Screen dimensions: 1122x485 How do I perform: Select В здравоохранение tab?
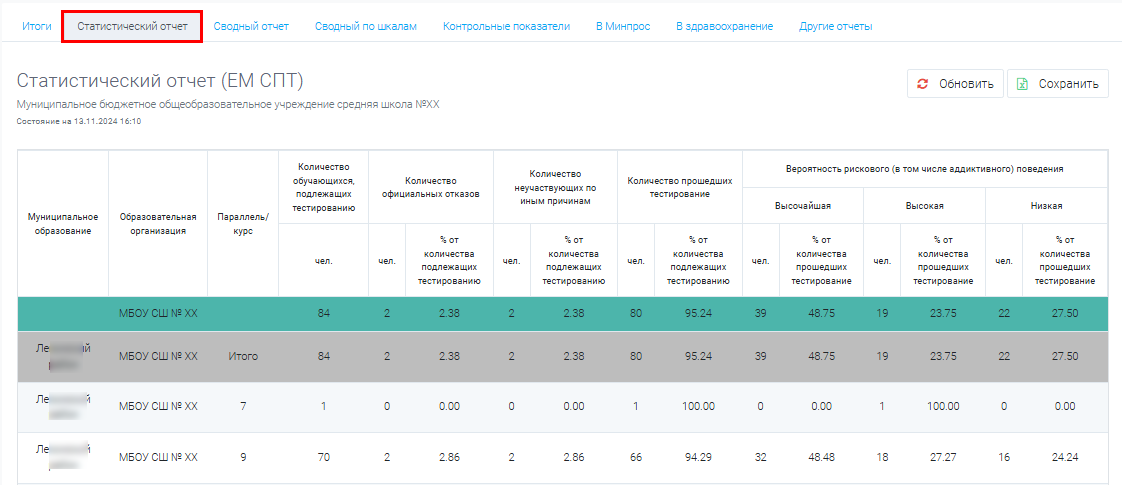(x=725, y=26)
